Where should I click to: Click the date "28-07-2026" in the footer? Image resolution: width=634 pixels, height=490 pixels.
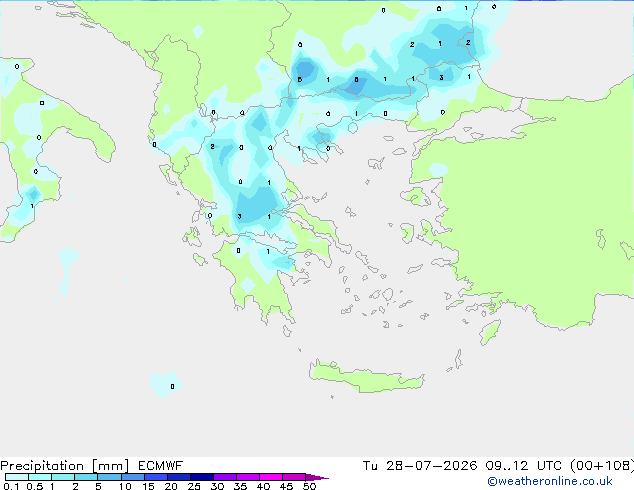(x=431, y=466)
